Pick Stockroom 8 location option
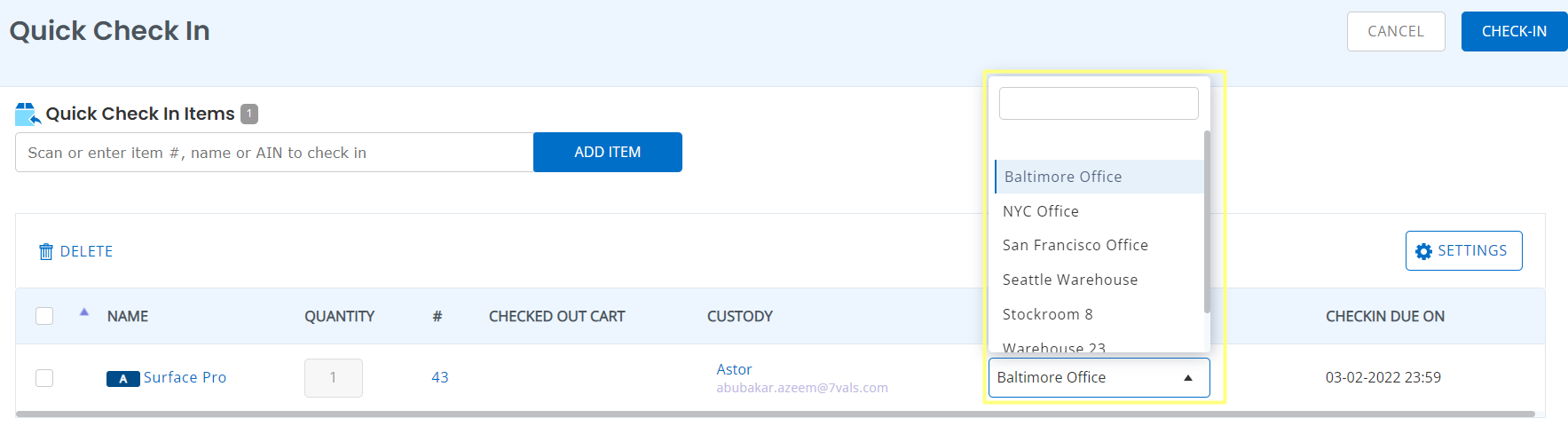The image size is (1568, 434). (x=1047, y=314)
